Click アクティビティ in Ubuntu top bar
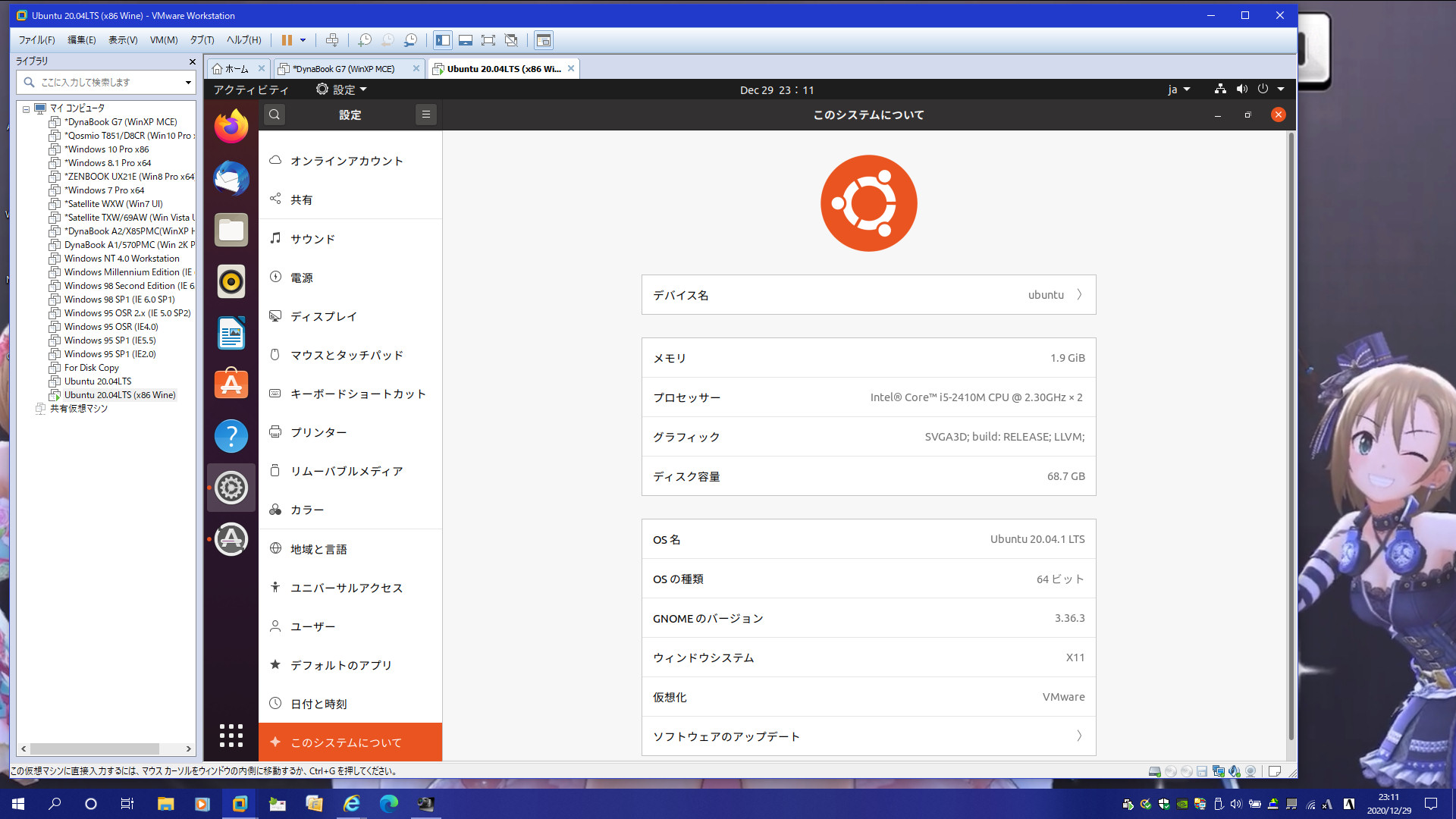This screenshot has height=819, width=1456. click(x=251, y=89)
